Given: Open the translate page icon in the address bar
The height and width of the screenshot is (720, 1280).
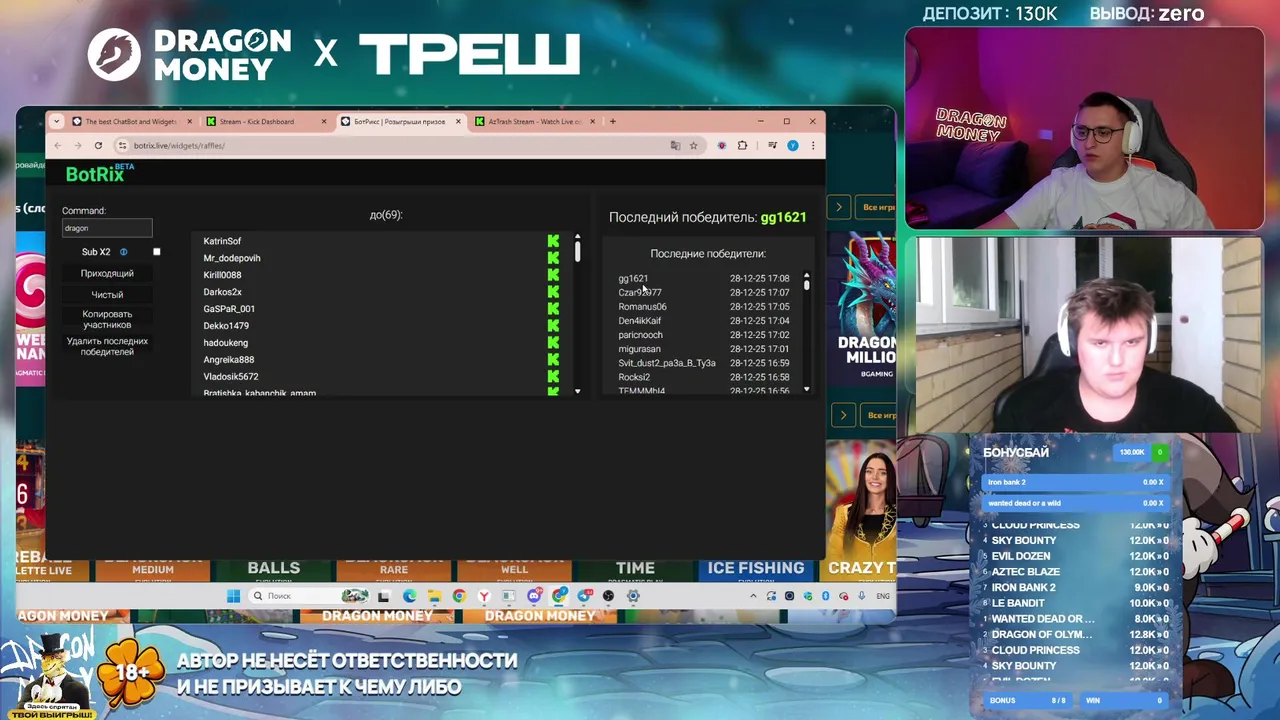Looking at the screenshot, I should (x=675, y=145).
